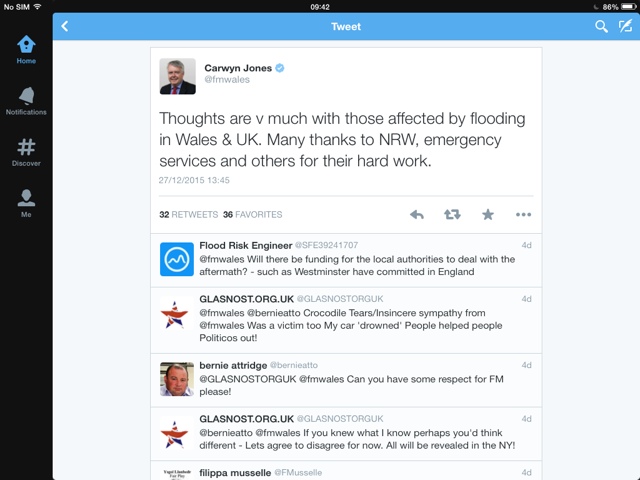
Task: Favorite the tweet with the star
Action: [x=488, y=214]
